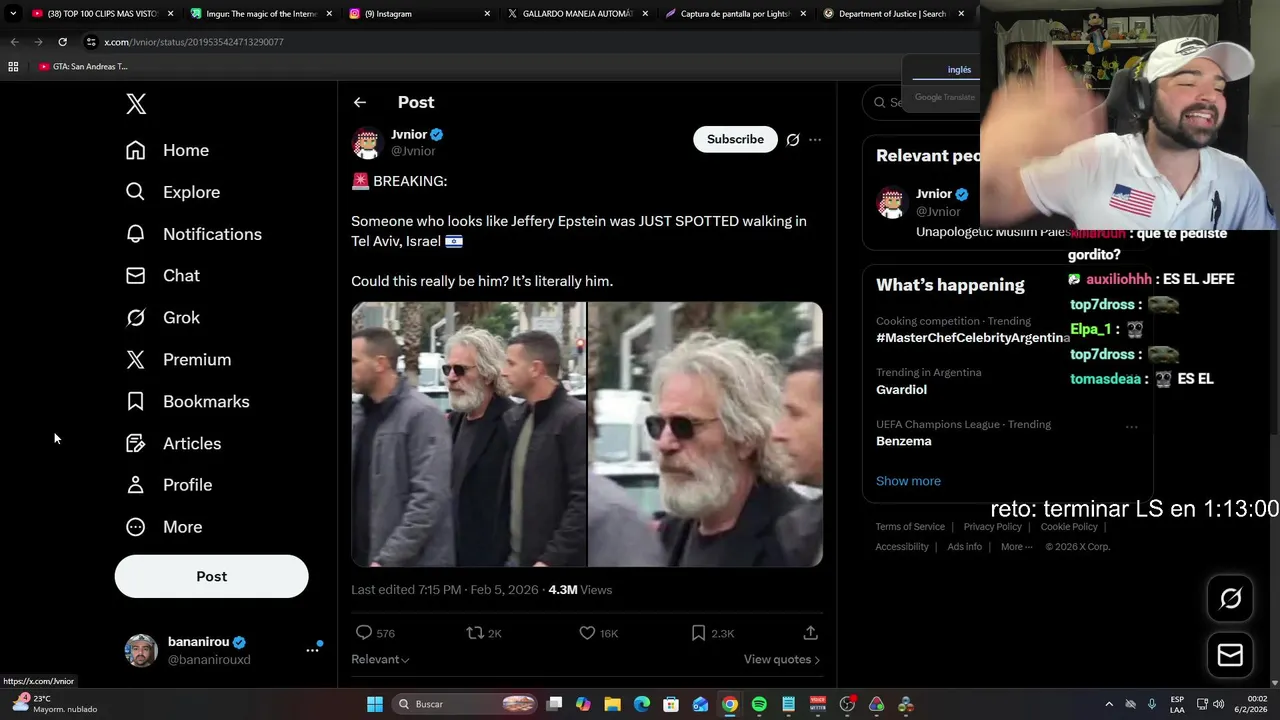Click the browser back arrow
Viewport: 1280px width, 720px height.
pos(14,42)
